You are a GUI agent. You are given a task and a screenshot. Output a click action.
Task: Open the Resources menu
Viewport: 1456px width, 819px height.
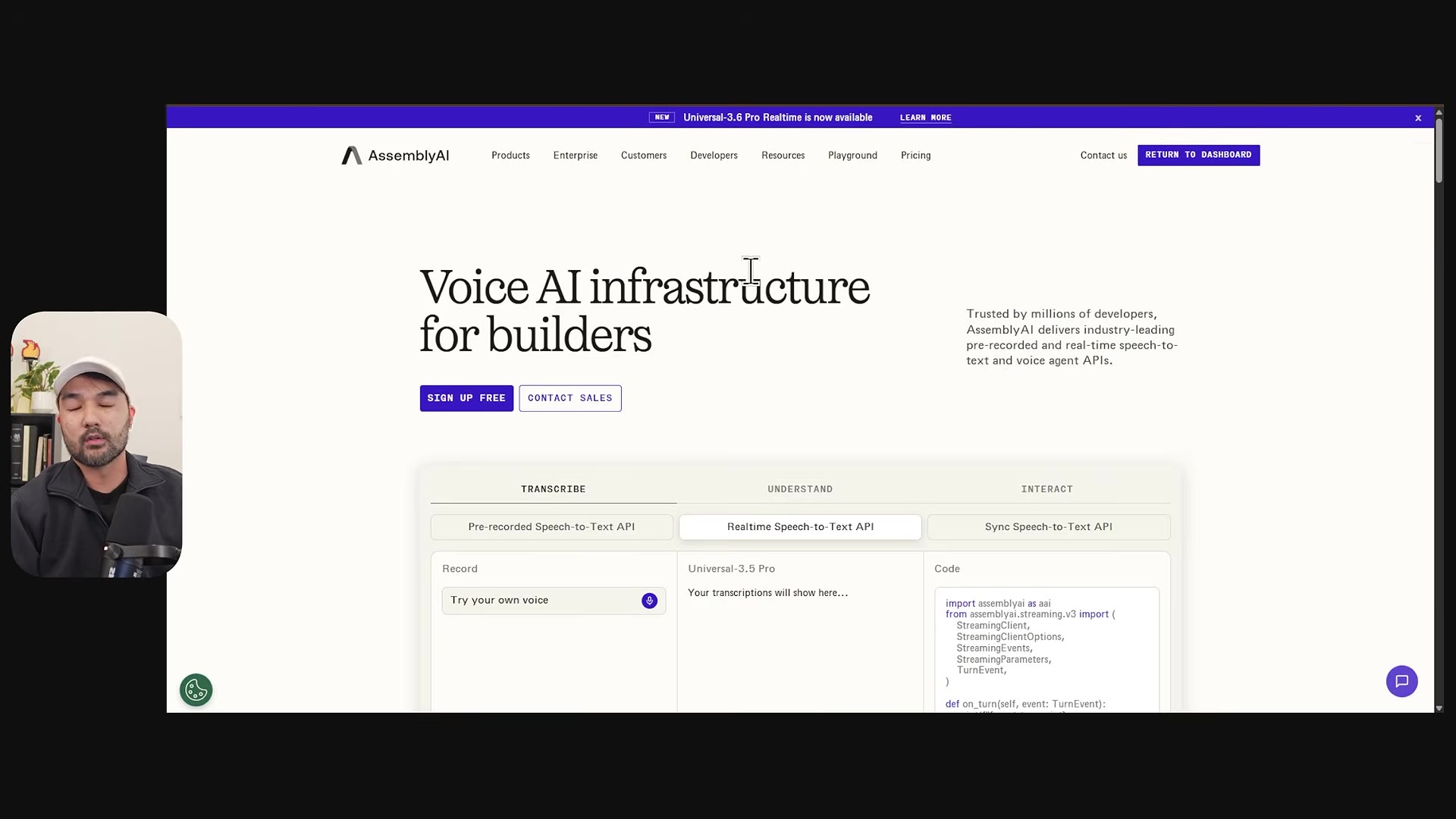[x=783, y=155]
